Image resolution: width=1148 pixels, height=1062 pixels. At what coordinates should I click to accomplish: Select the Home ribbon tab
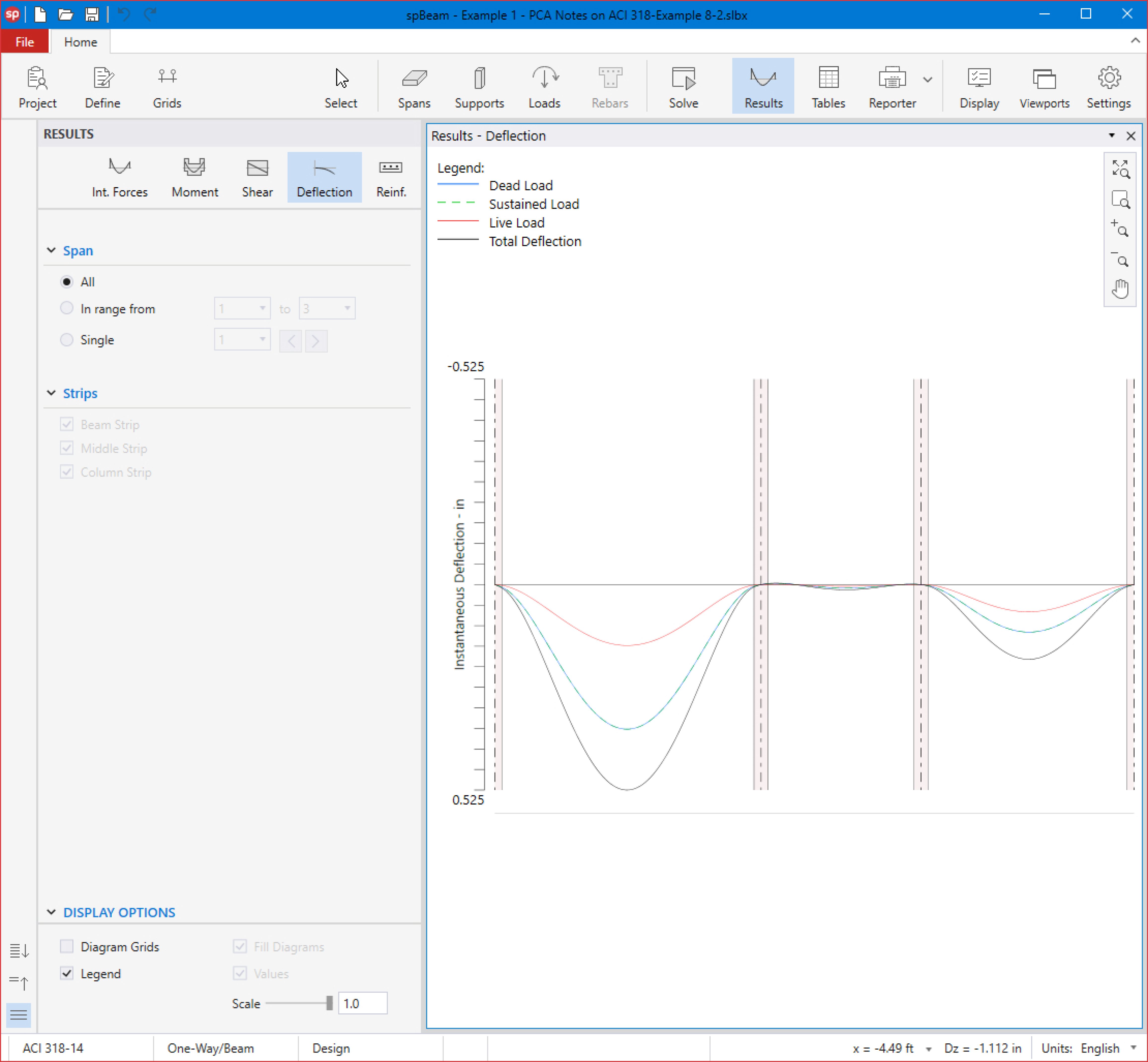80,42
